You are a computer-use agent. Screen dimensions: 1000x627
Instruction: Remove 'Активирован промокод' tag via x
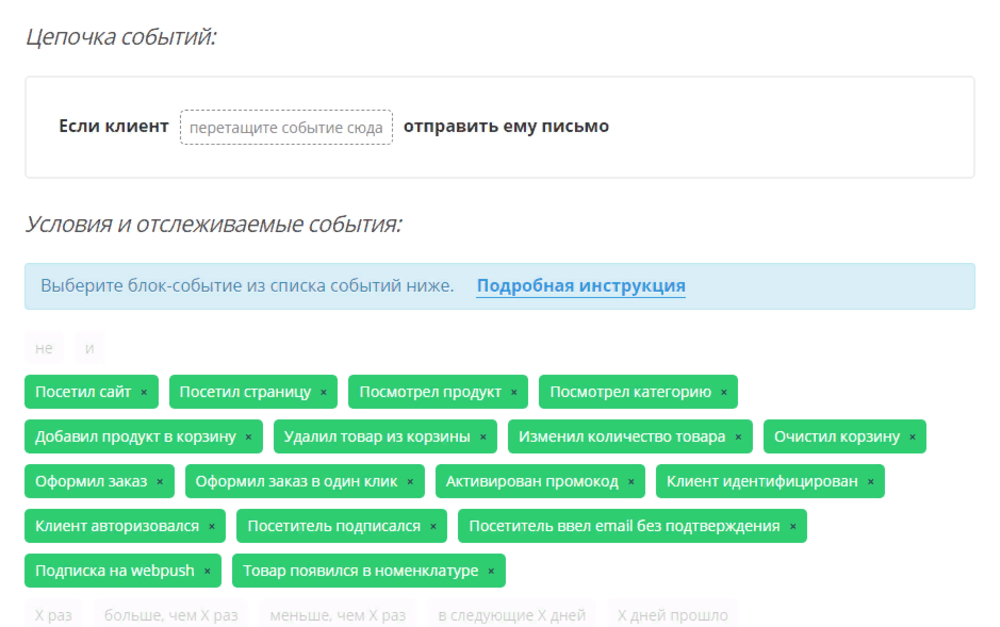click(631, 482)
